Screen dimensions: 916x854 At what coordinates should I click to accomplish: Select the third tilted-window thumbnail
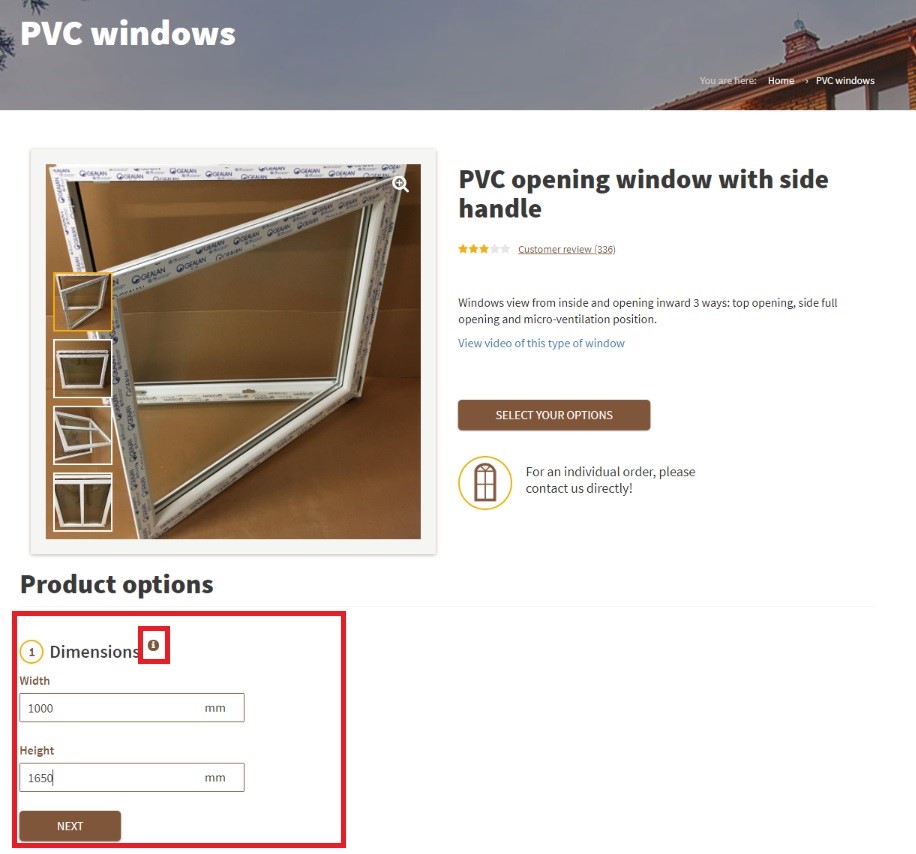pos(82,435)
